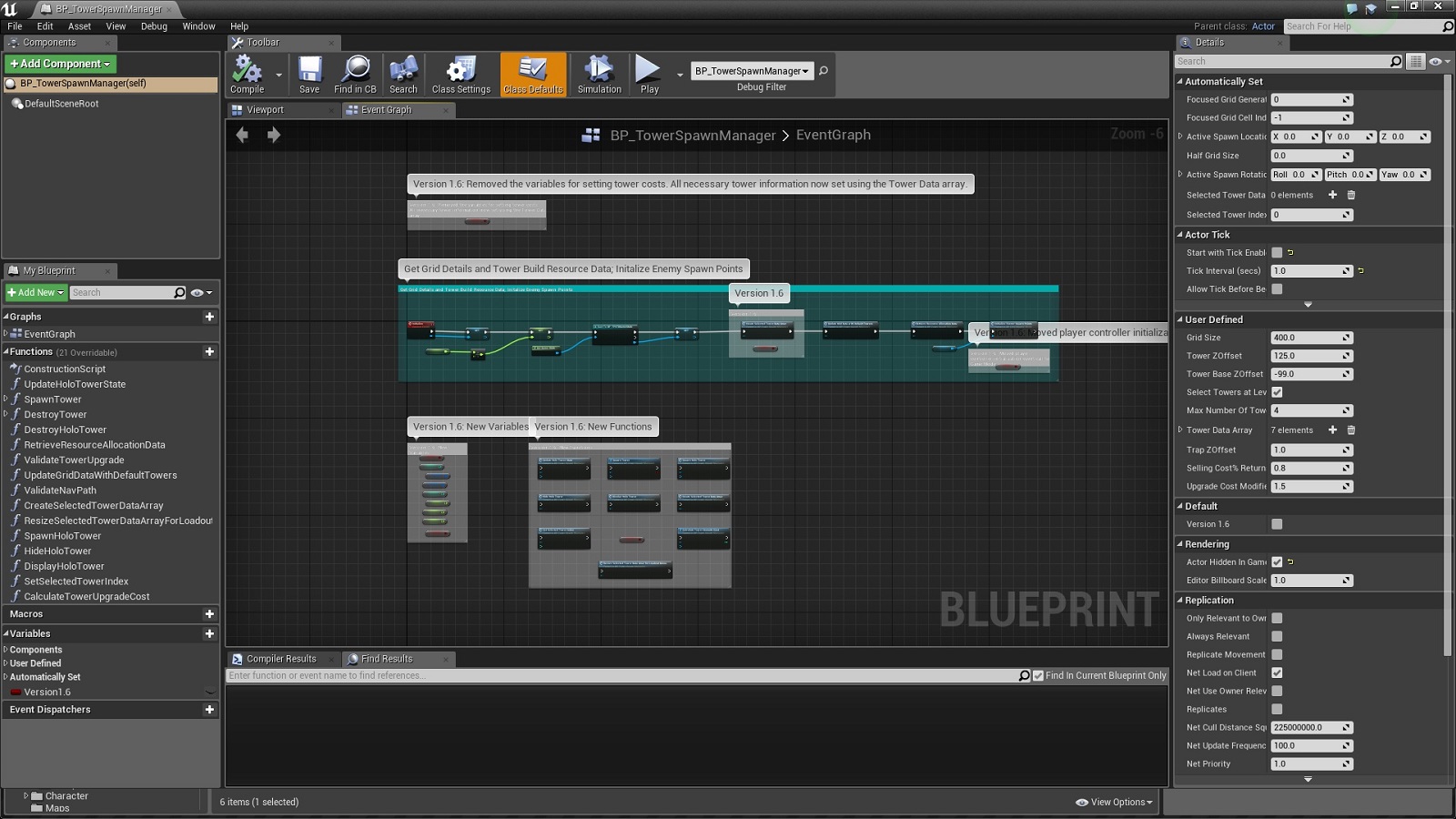Viewport: 1456px width, 819px height.
Task: Open Compile options dropdown arrow
Action: click(x=278, y=75)
